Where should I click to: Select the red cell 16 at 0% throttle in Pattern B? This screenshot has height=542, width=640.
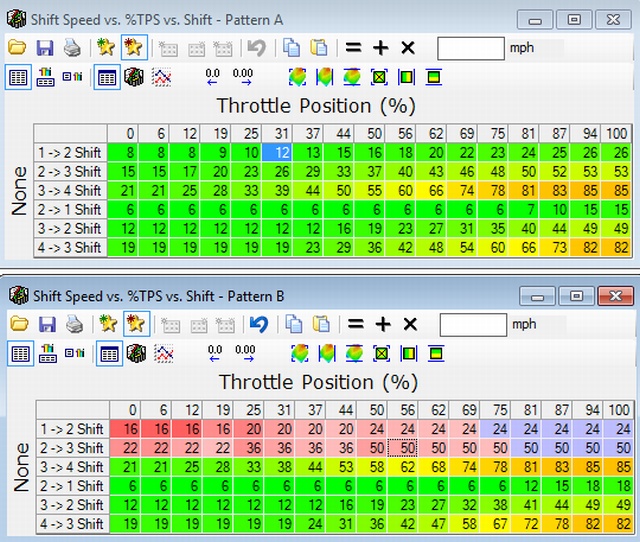tap(130, 429)
